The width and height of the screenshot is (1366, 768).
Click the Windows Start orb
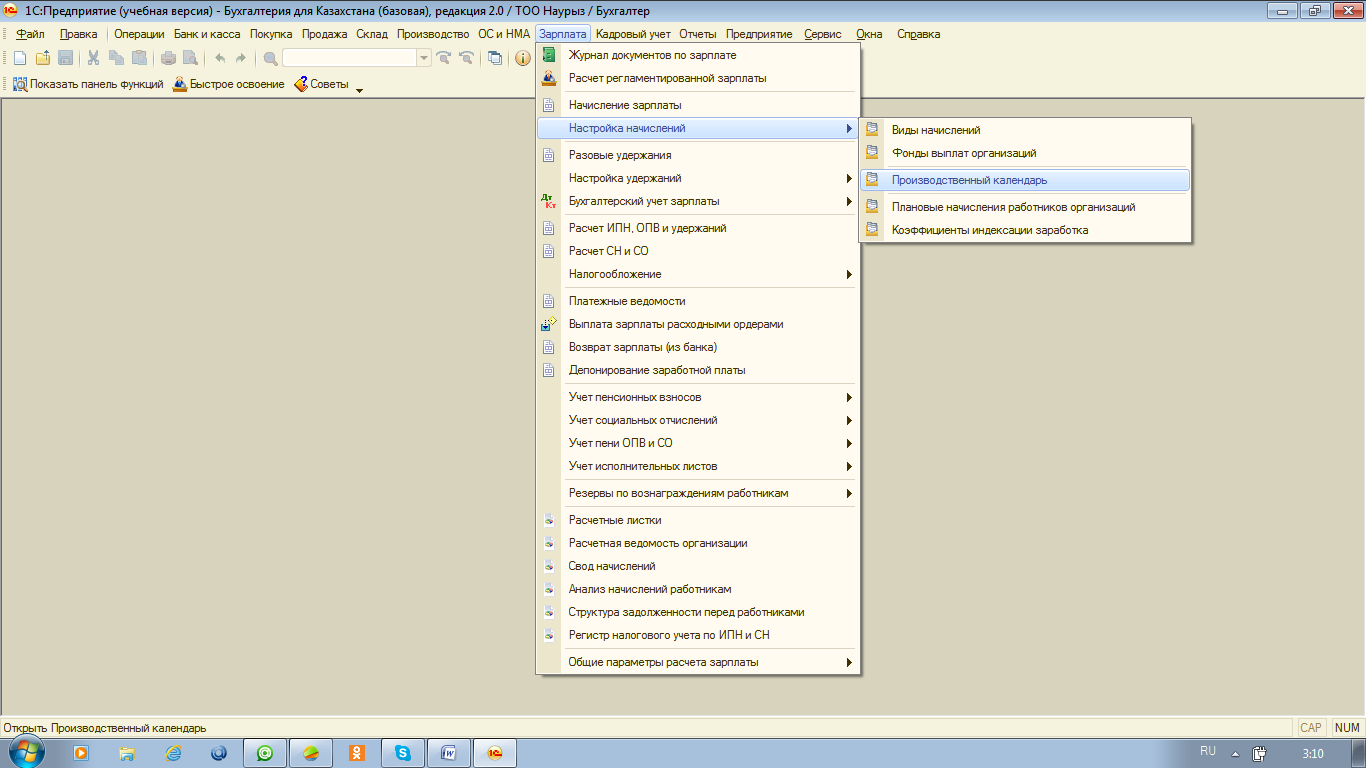27,752
